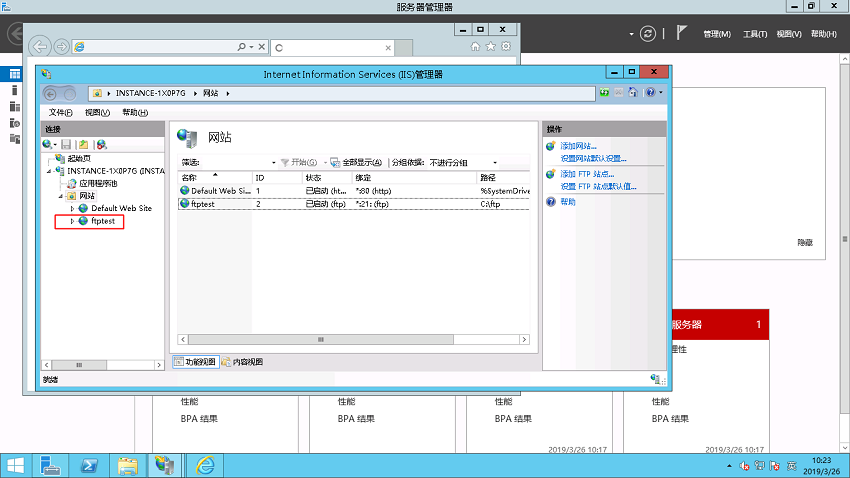Viewport: 850px width, 478px height.
Task: Click the save floppy icon in connections toolbar
Action: 66,144
